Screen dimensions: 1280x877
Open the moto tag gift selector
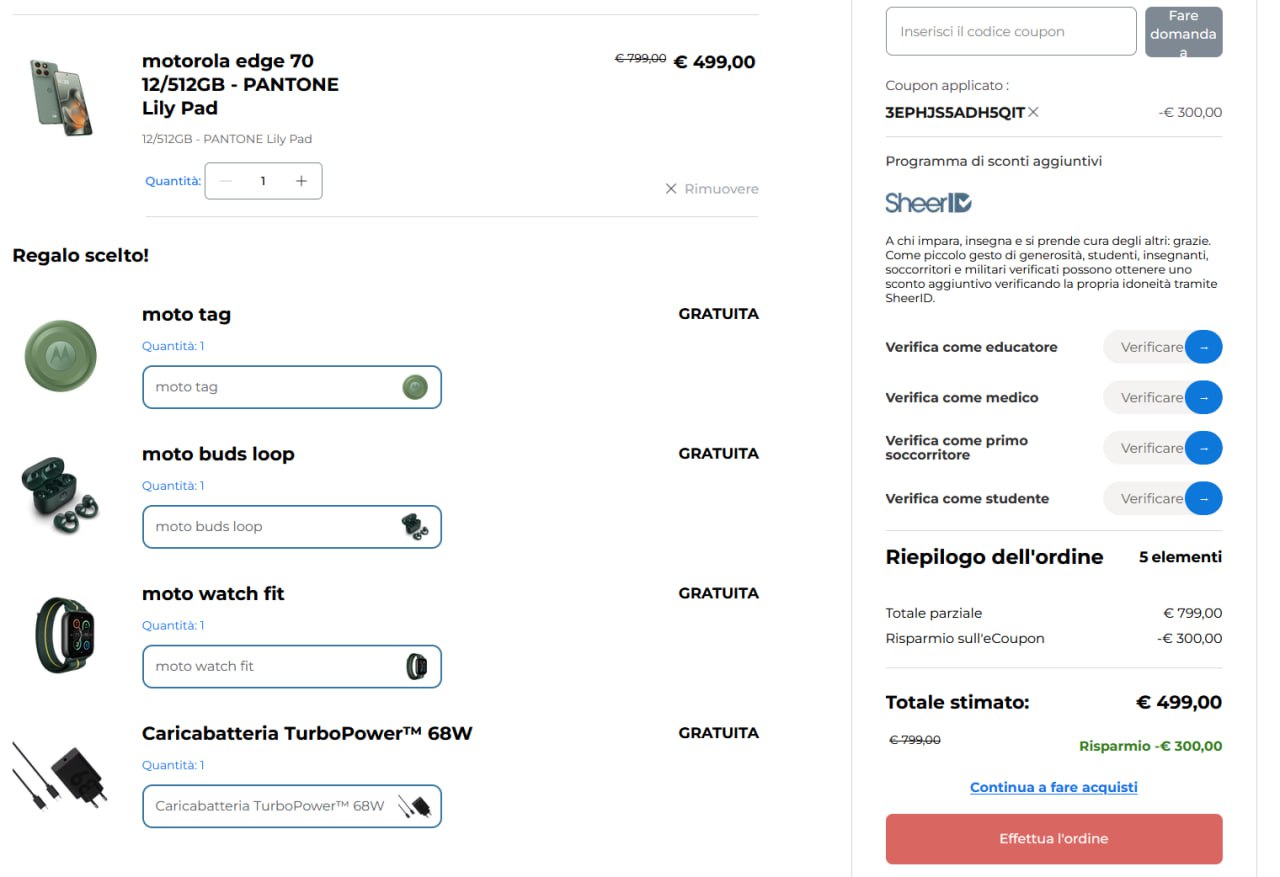[x=291, y=387]
